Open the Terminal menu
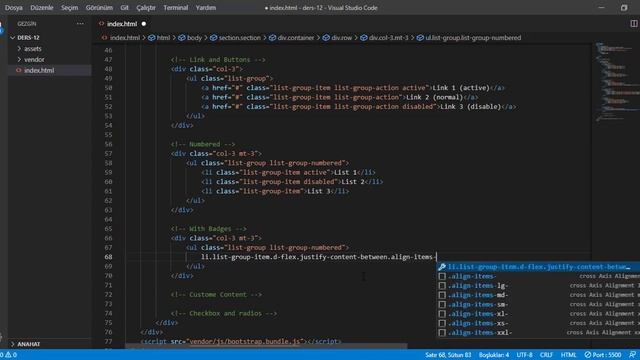The width and height of the screenshot is (640, 360). coord(176,8)
